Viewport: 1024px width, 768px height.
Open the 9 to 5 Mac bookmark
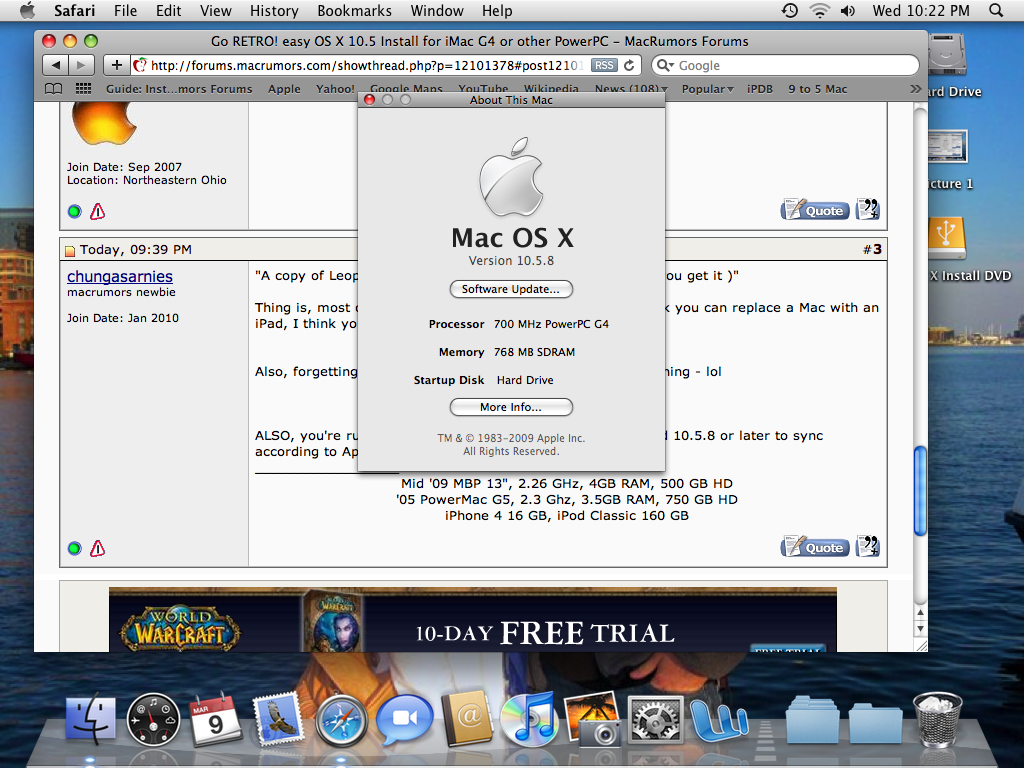point(817,89)
